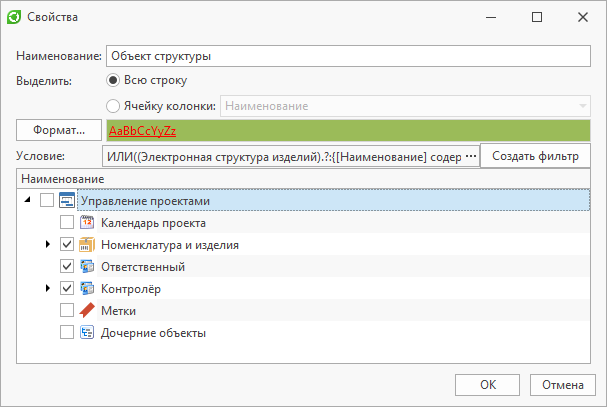
Task: Click the Ответственный item icon
Action: tap(87, 267)
